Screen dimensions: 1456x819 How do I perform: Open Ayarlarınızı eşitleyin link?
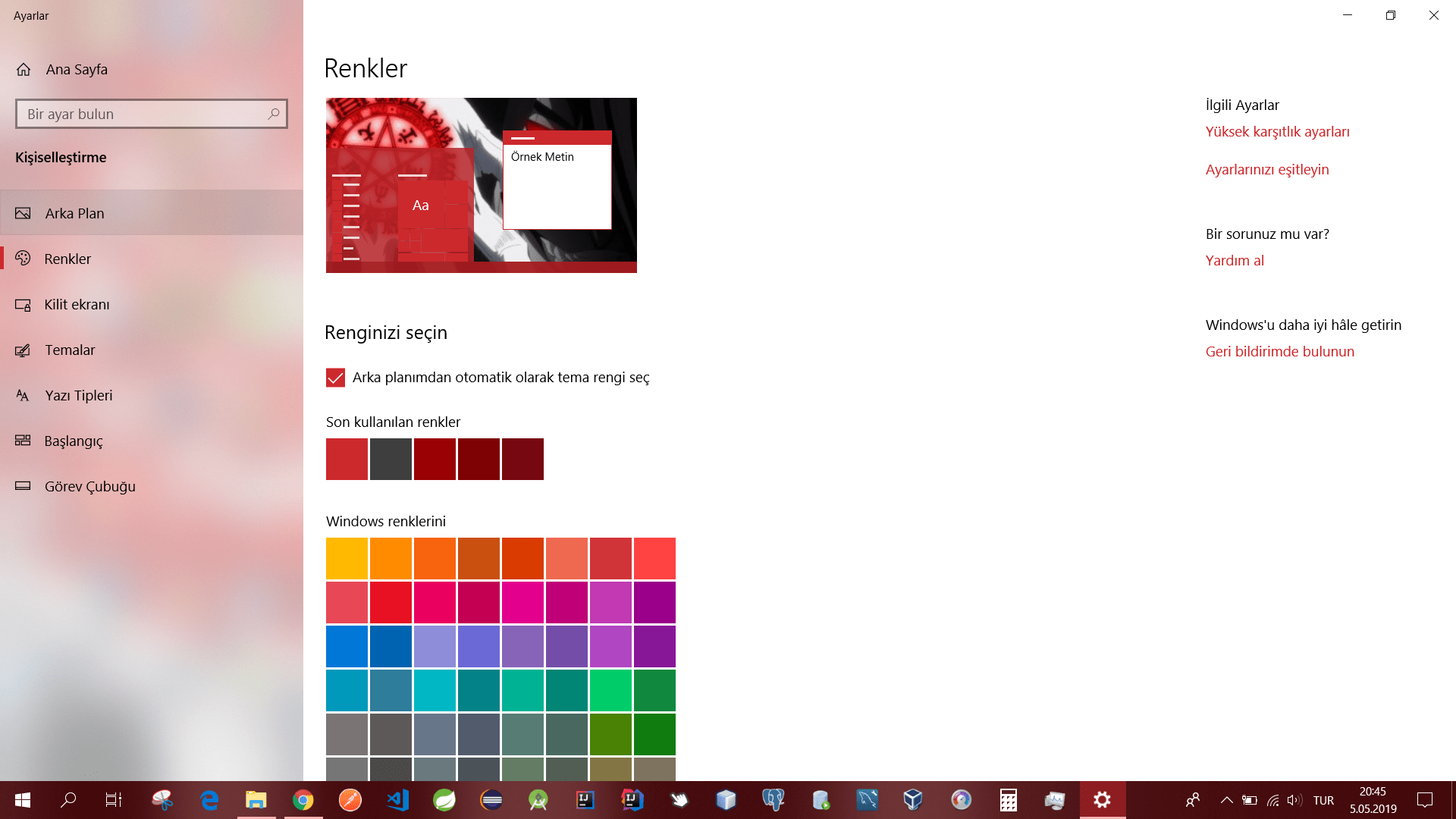coord(1266,170)
